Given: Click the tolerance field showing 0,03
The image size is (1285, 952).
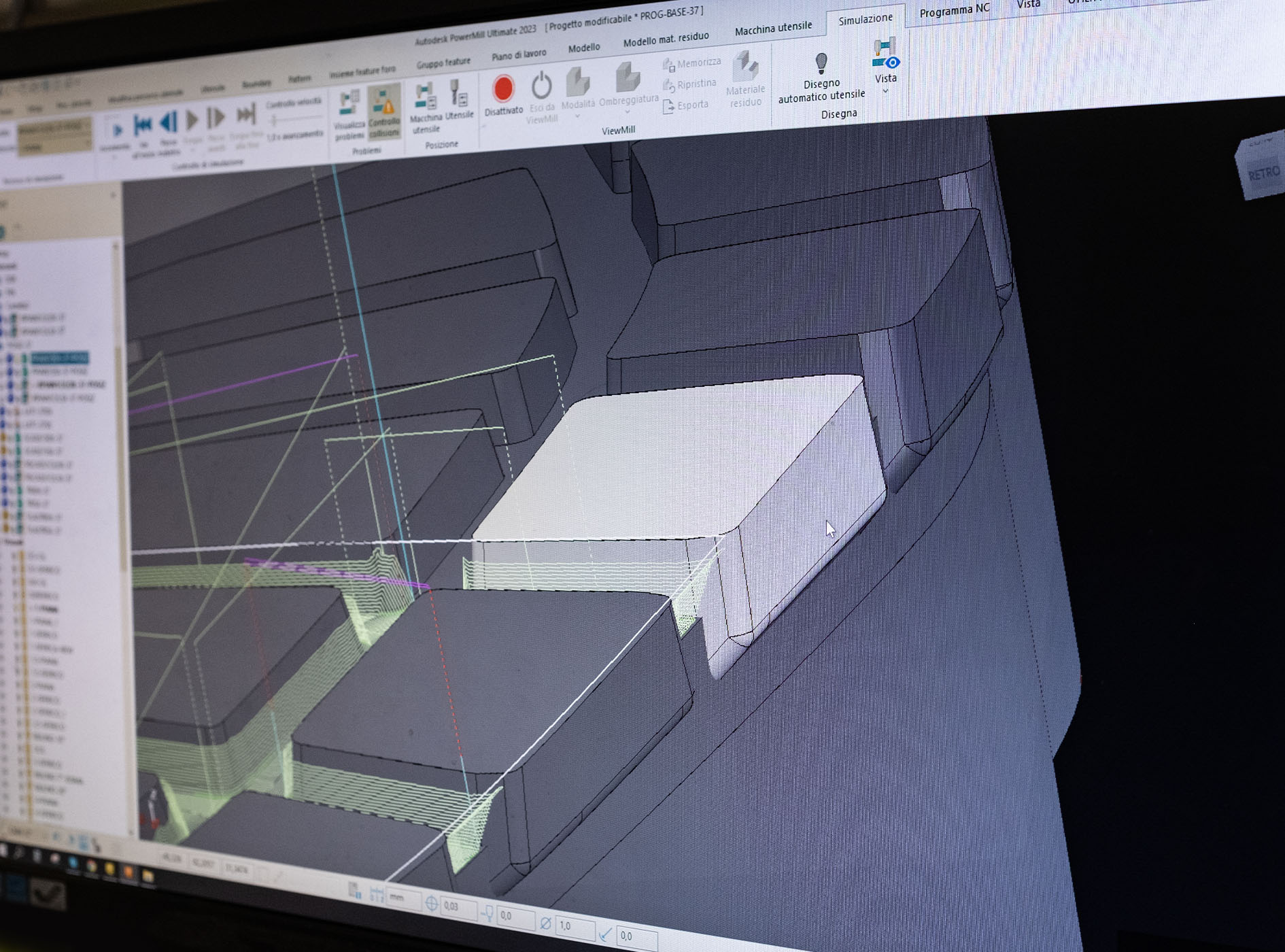Looking at the screenshot, I should (x=458, y=906).
